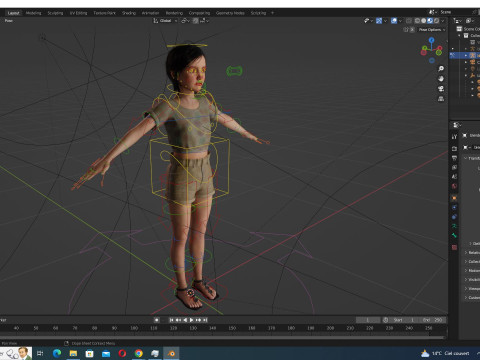Viewport: 480px width, 360px height.
Task: Toggle viewport gizmos visibility
Action: coord(379,21)
